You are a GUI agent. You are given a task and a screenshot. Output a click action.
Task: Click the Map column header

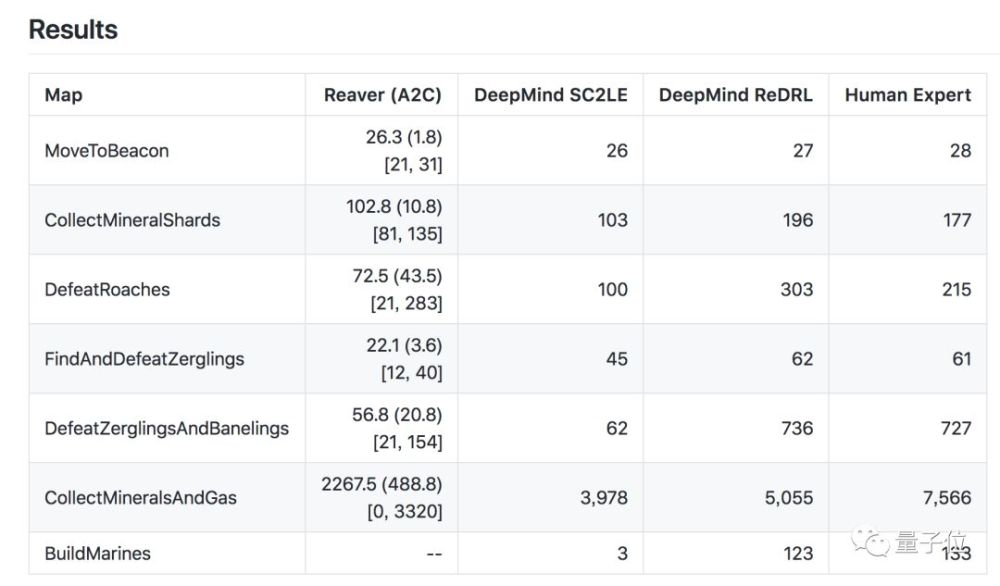[x=63, y=95]
